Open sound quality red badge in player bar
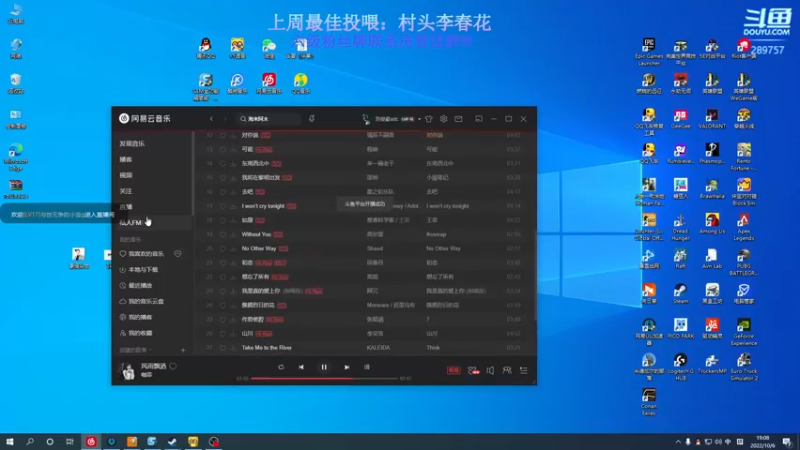Screen dimensions: 800x450 point(454,370)
